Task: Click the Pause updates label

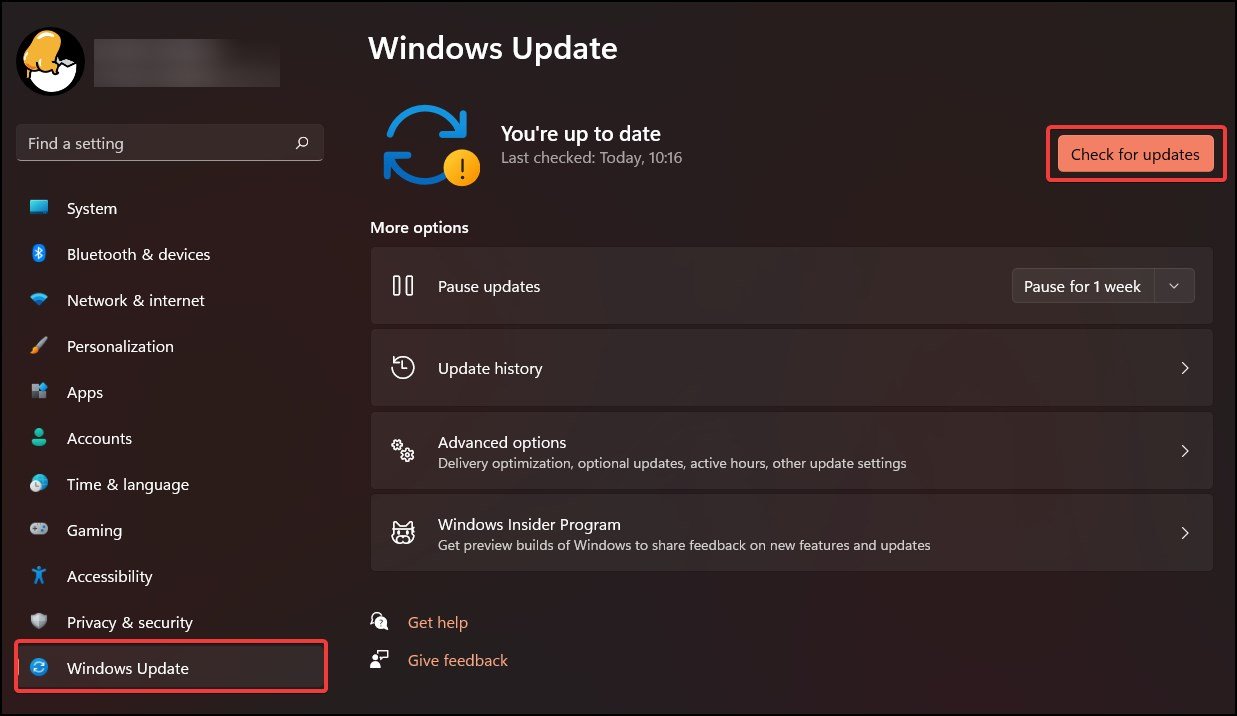Action: 489,286
